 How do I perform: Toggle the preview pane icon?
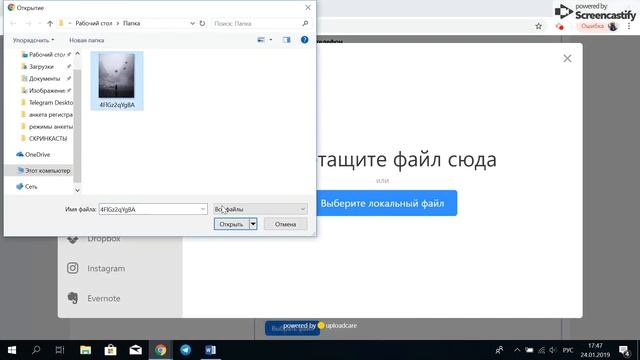pyautogui.click(x=287, y=40)
